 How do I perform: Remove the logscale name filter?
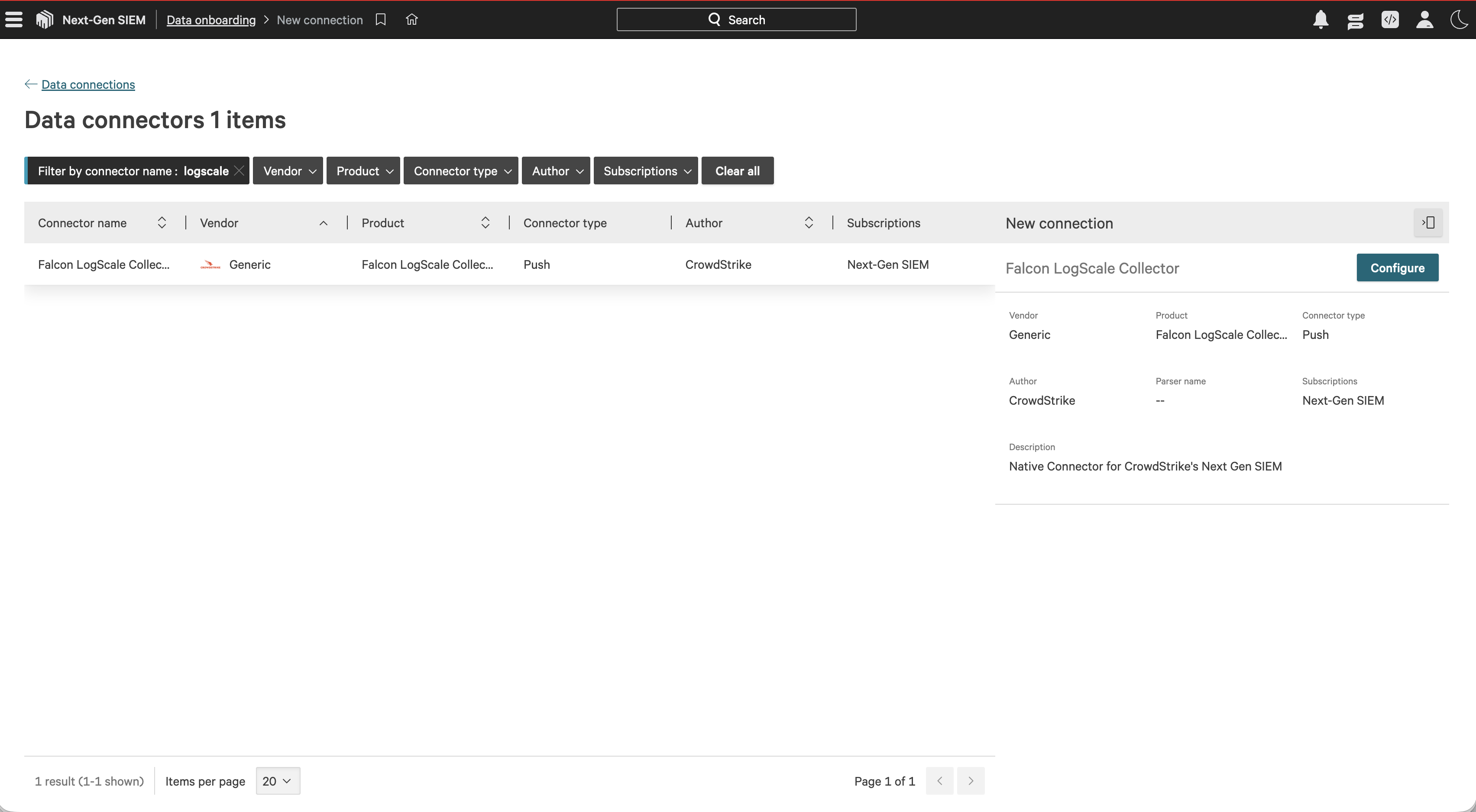tap(240, 171)
